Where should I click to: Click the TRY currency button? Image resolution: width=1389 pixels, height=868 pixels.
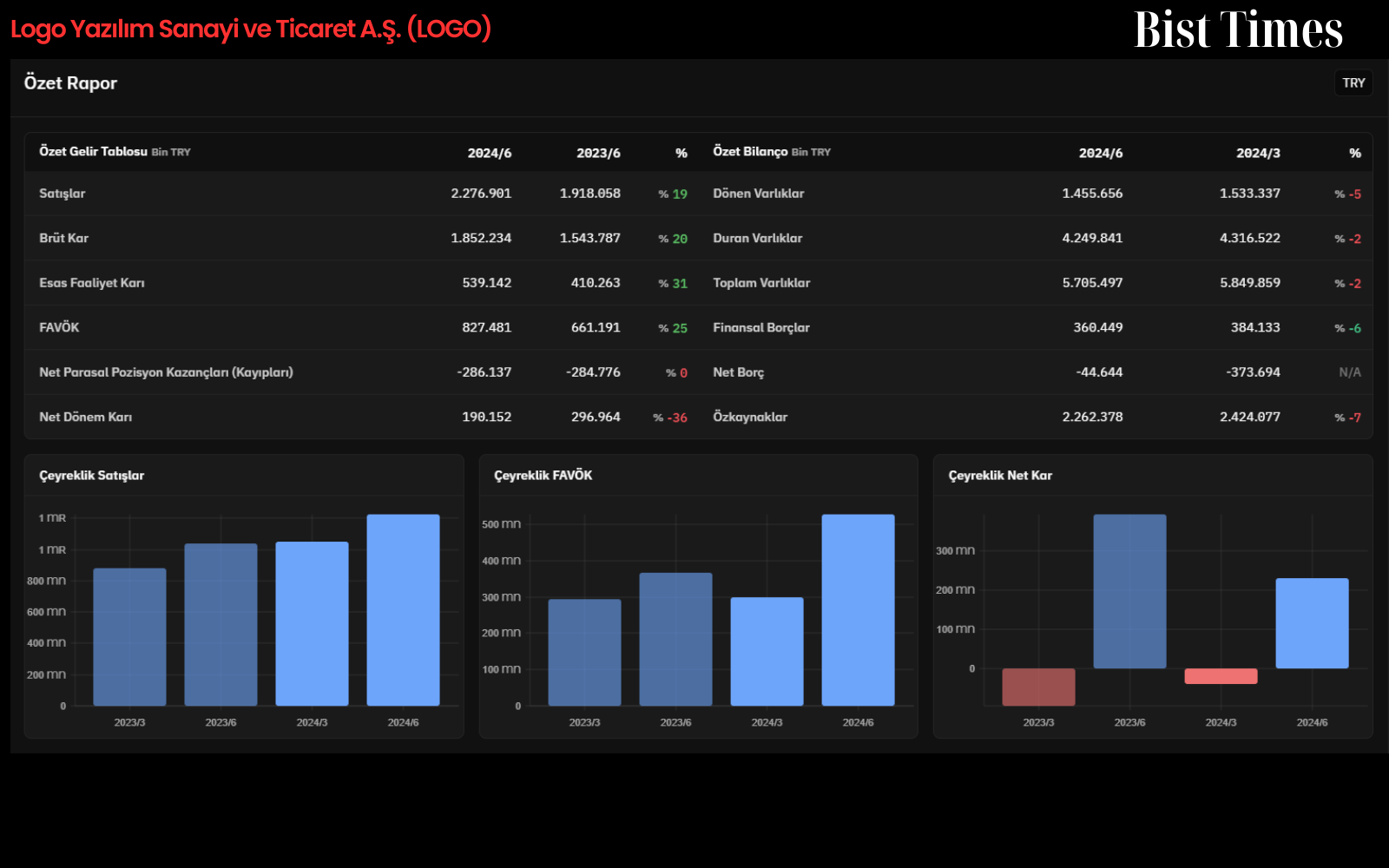[1353, 83]
